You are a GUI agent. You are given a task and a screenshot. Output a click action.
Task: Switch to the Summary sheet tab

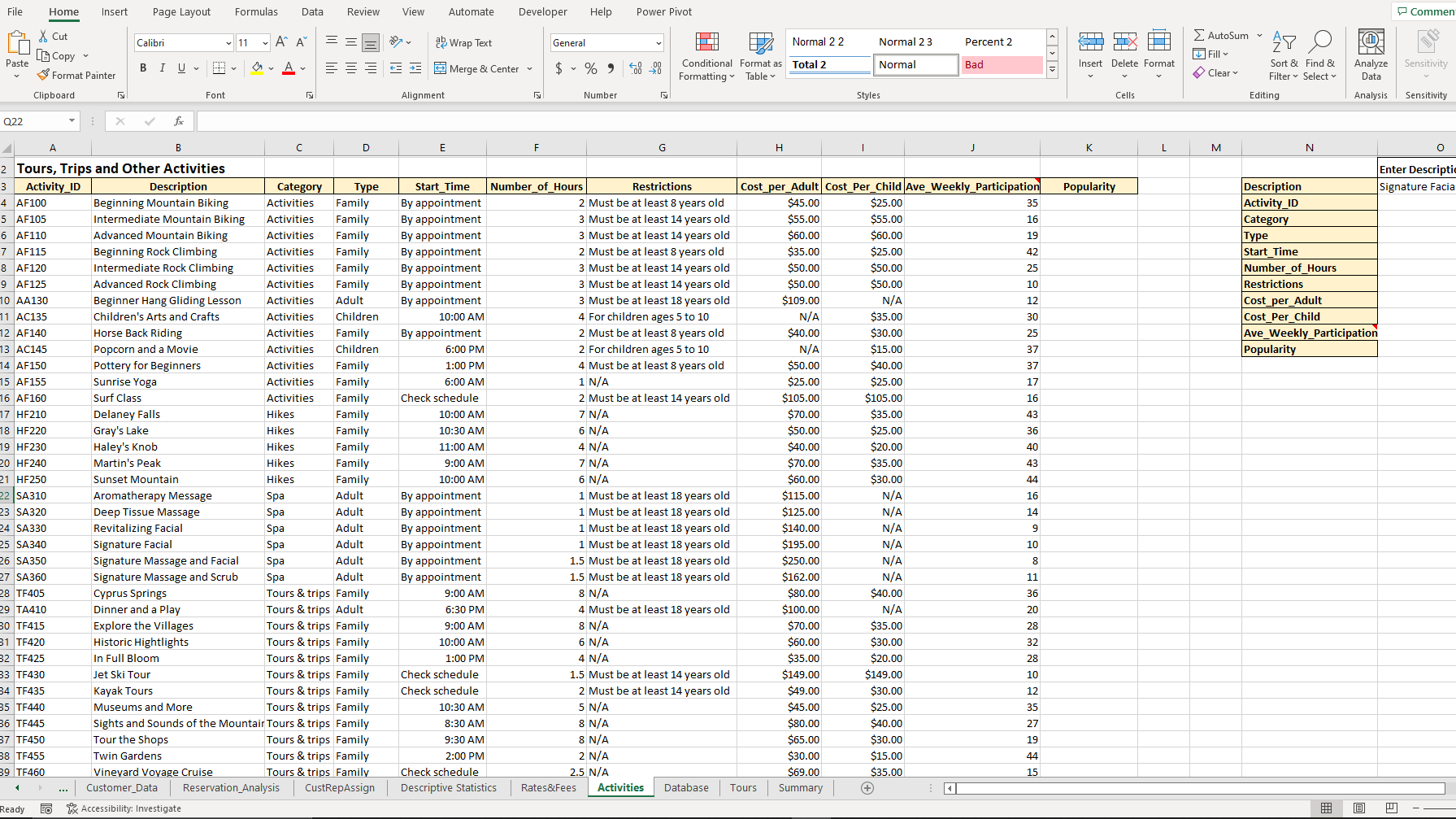800,788
